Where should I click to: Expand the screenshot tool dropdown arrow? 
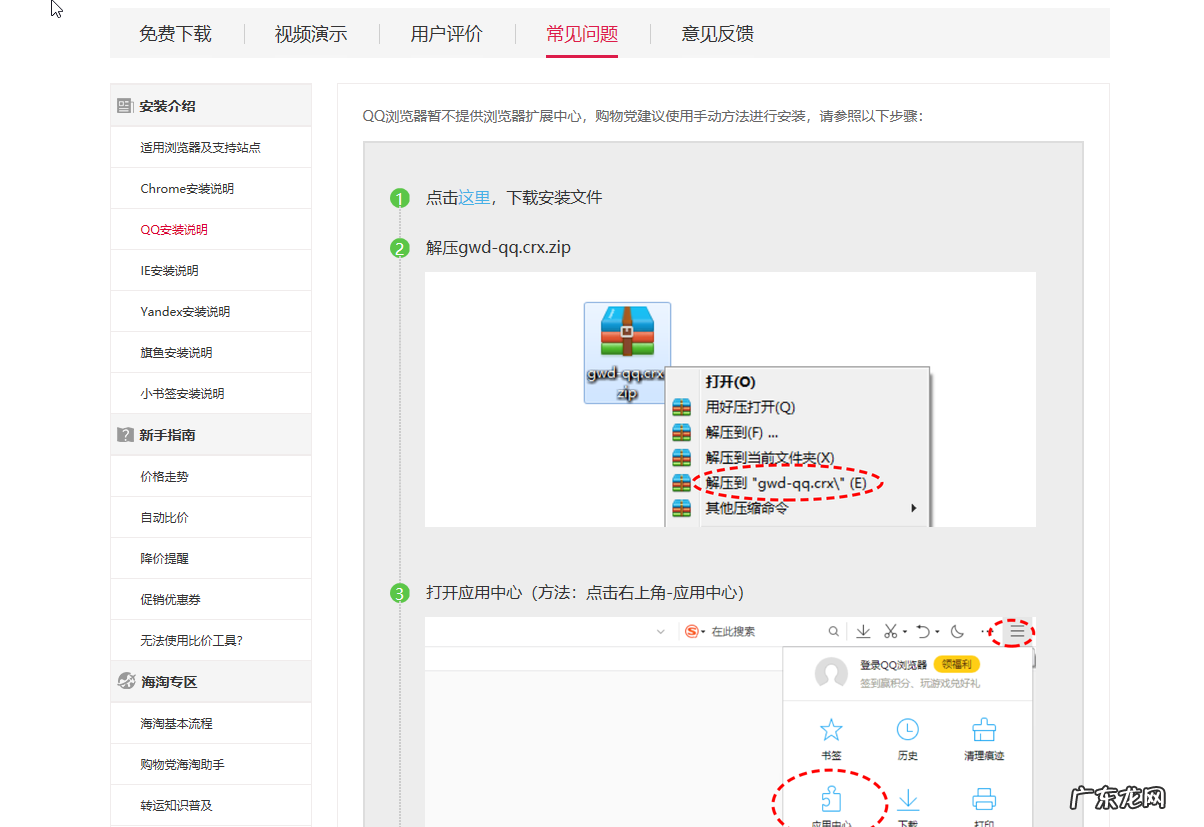903,631
